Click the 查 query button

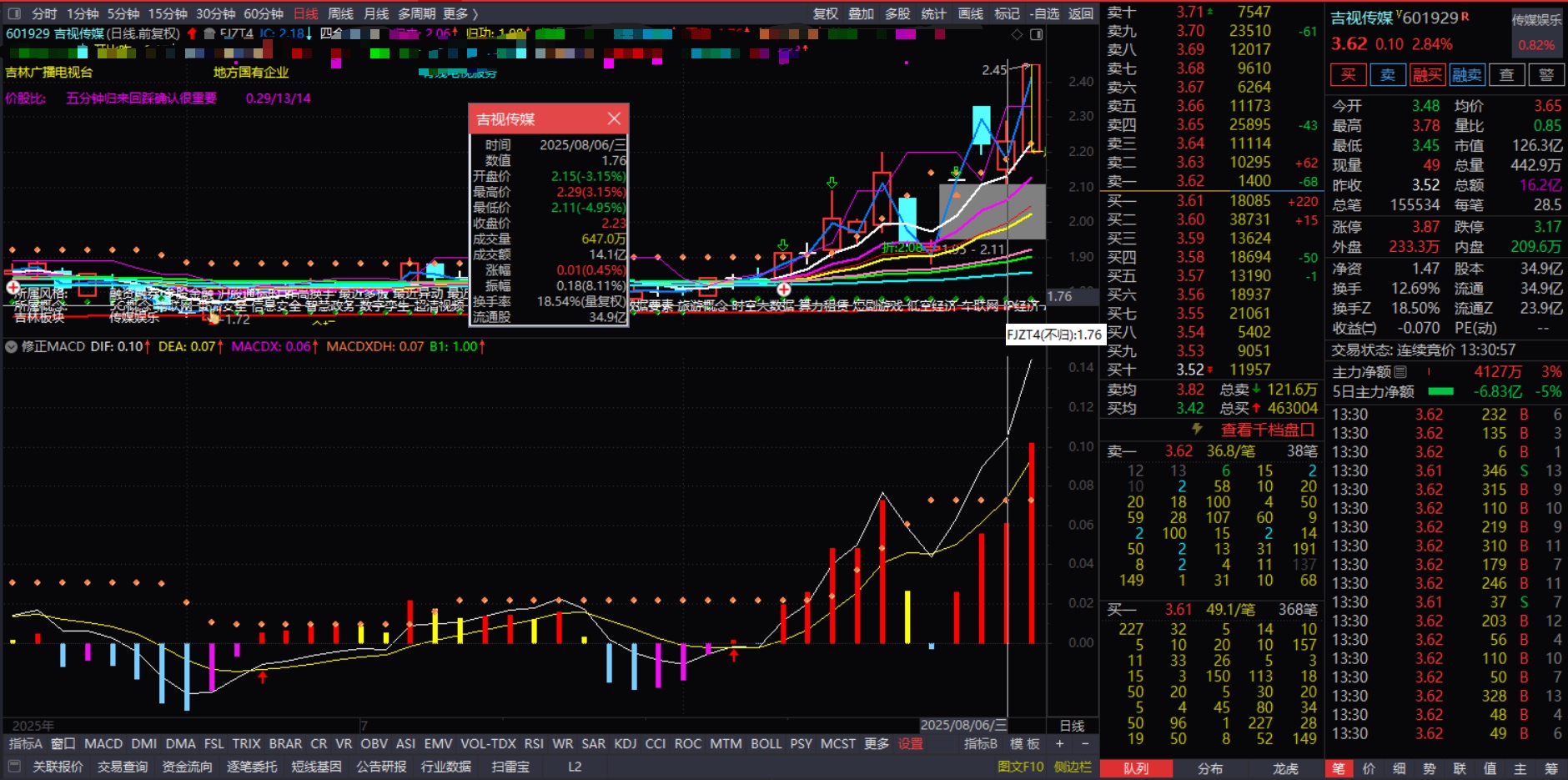tap(1506, 75)
